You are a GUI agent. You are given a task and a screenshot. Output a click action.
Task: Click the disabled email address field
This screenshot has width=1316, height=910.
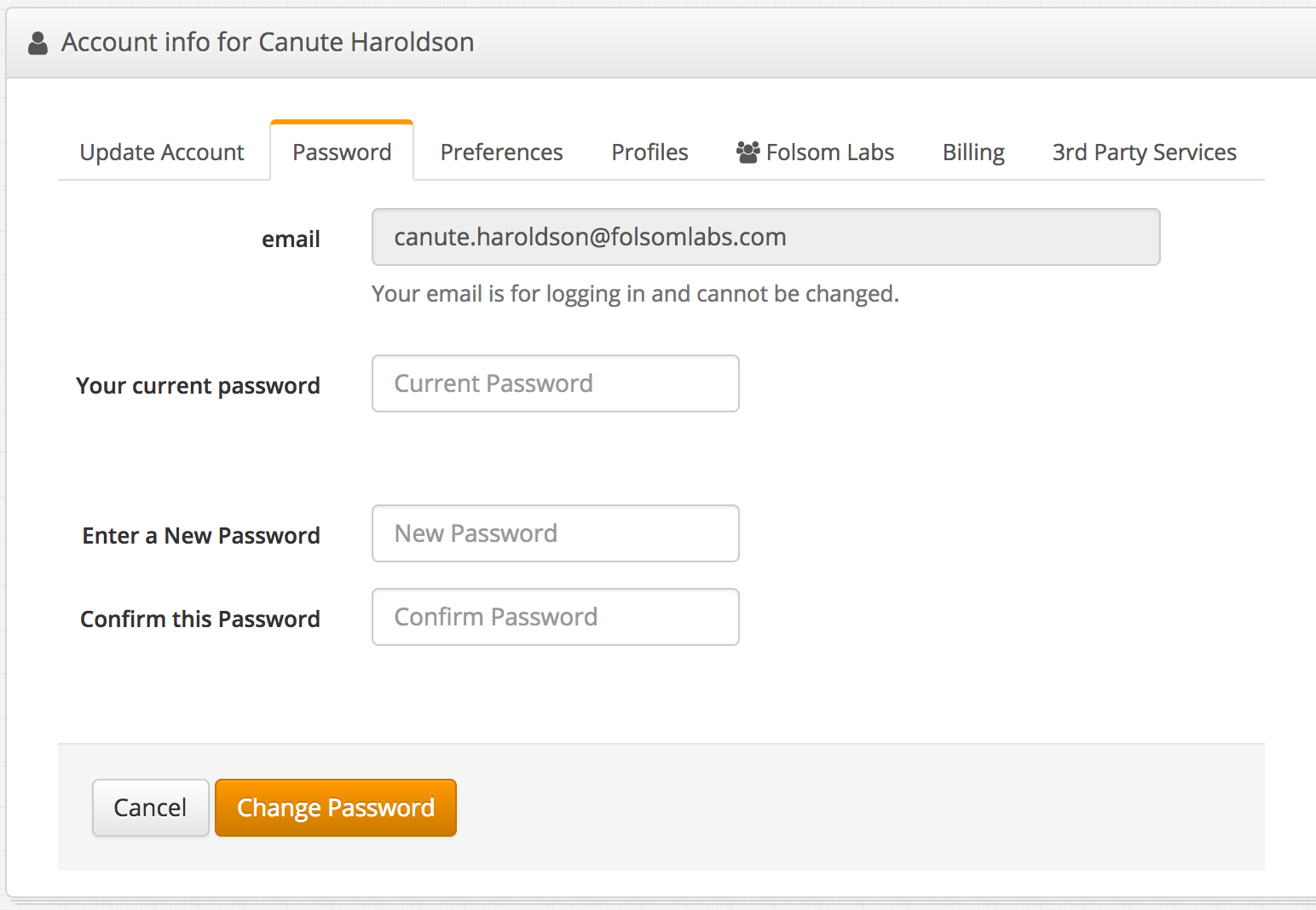pos(766,237)
